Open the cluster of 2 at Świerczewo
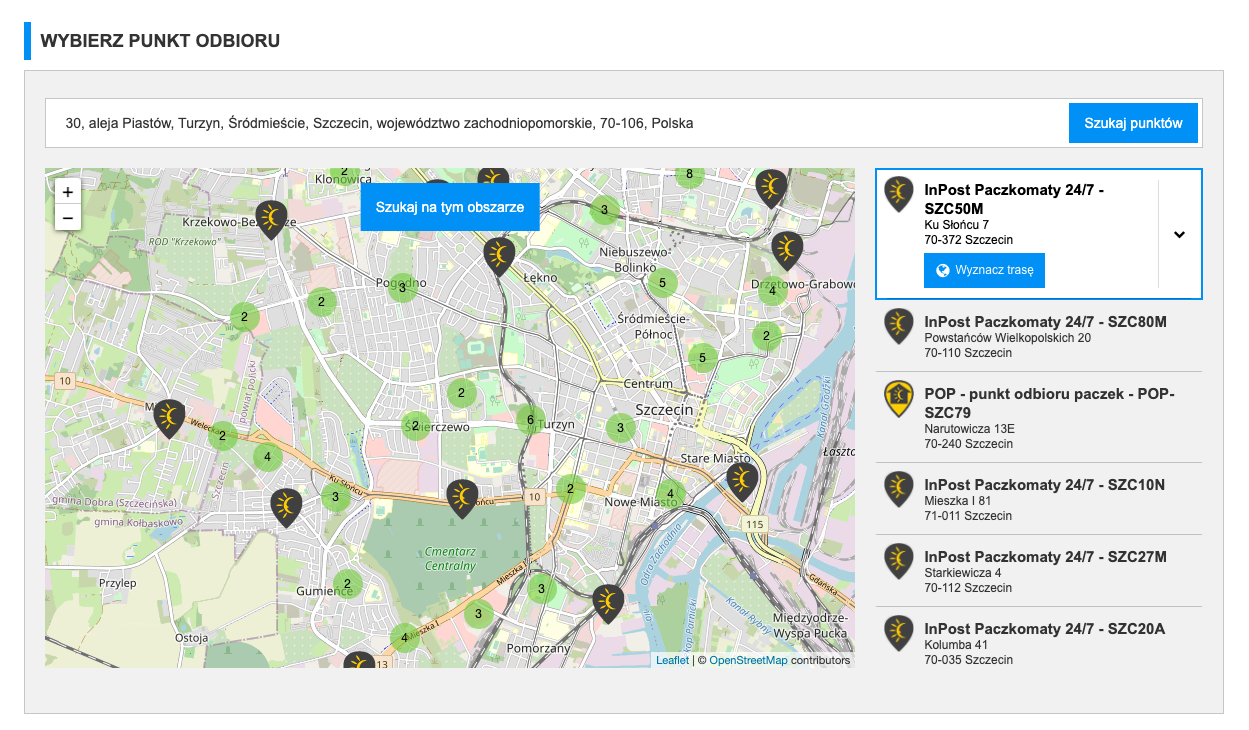 click(x=415, y=426)
